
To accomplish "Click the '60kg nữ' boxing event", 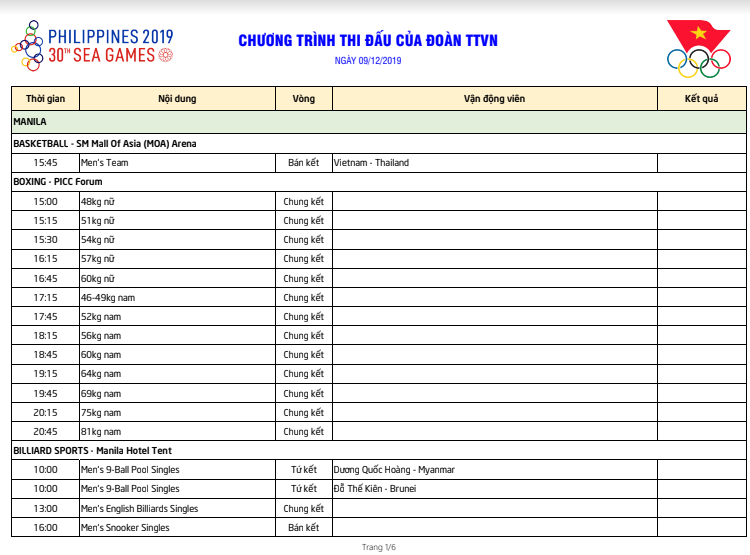I will coord(177,278).
